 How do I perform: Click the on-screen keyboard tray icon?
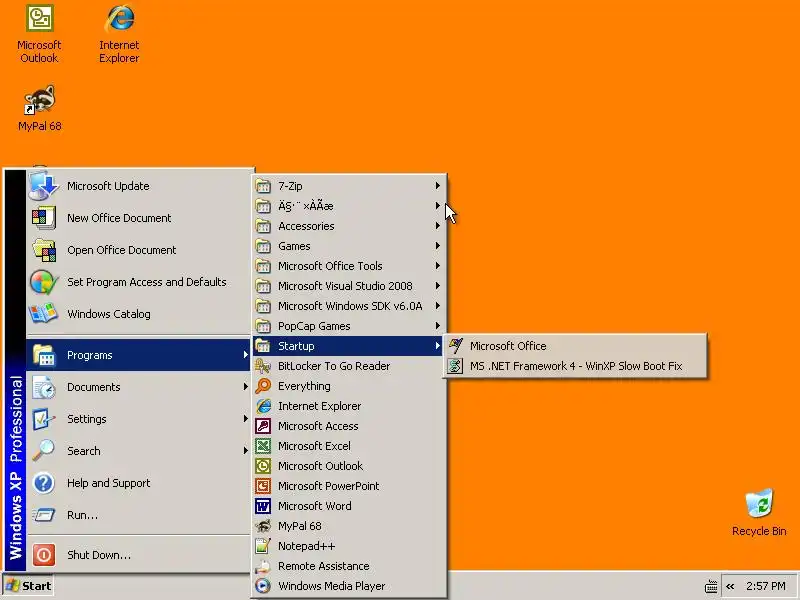tap(711, 587)
